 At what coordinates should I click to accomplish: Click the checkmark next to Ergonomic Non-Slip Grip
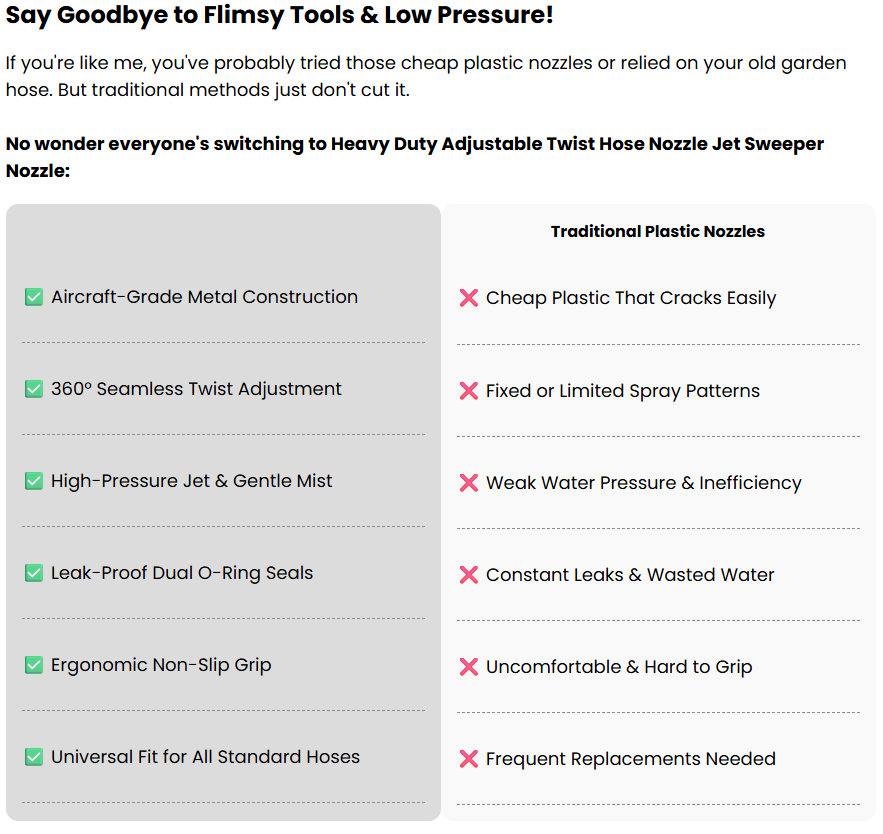click(34, 665)
